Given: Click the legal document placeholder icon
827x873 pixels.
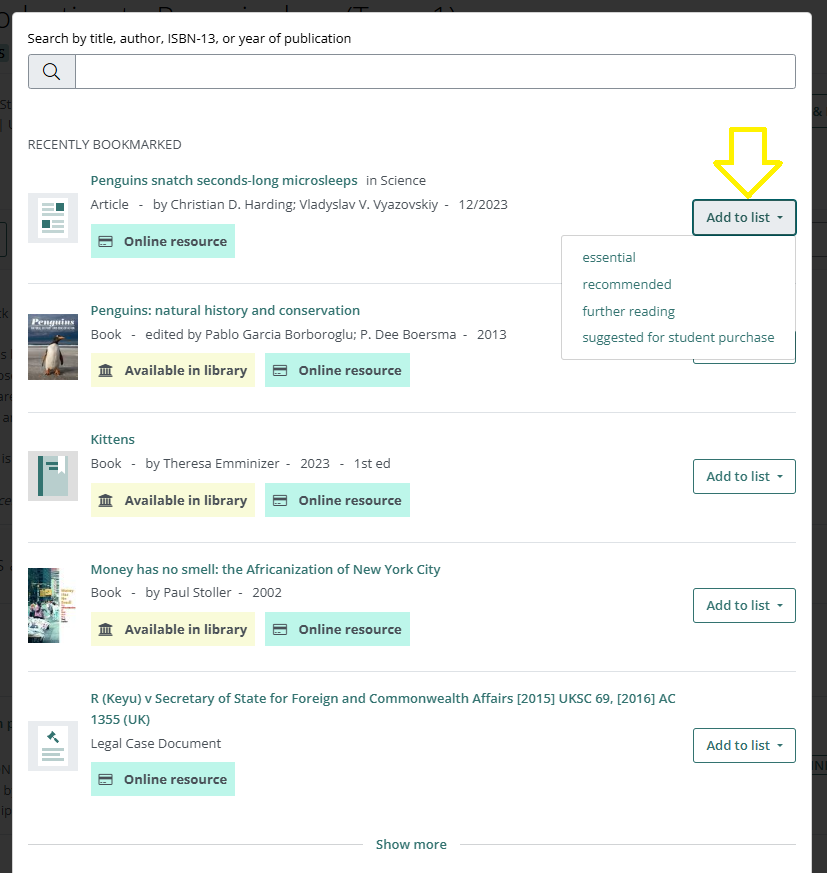Looking at the screenshot, I should [52, 745].
